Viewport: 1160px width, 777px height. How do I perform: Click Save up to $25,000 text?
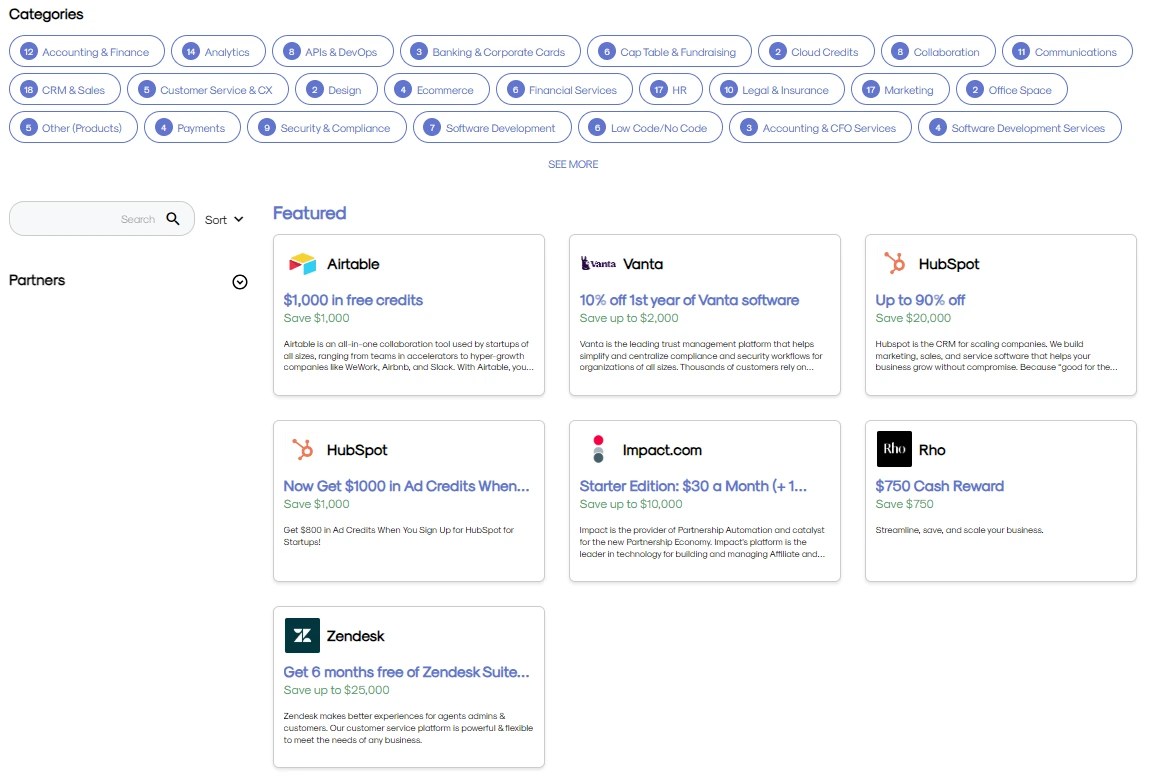pos(337,690)
